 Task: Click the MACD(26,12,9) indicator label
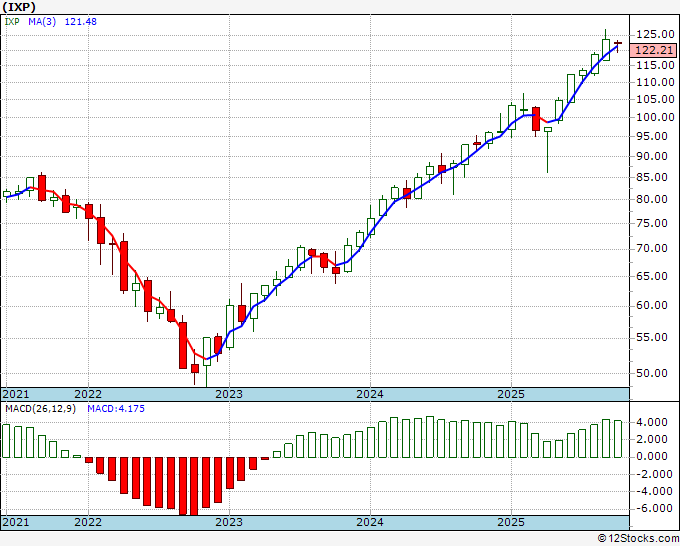click(40, 409)
